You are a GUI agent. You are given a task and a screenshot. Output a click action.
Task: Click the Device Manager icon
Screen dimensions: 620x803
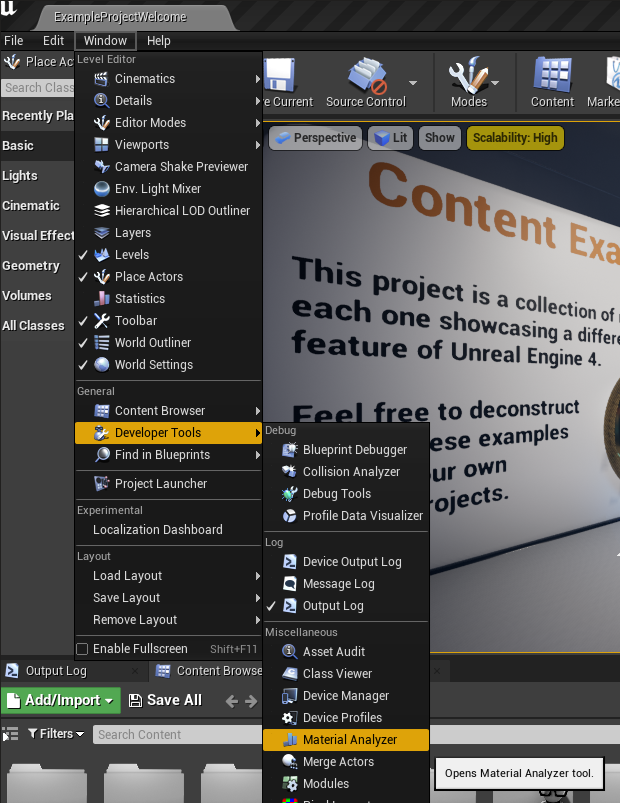(x=290, y=696)
